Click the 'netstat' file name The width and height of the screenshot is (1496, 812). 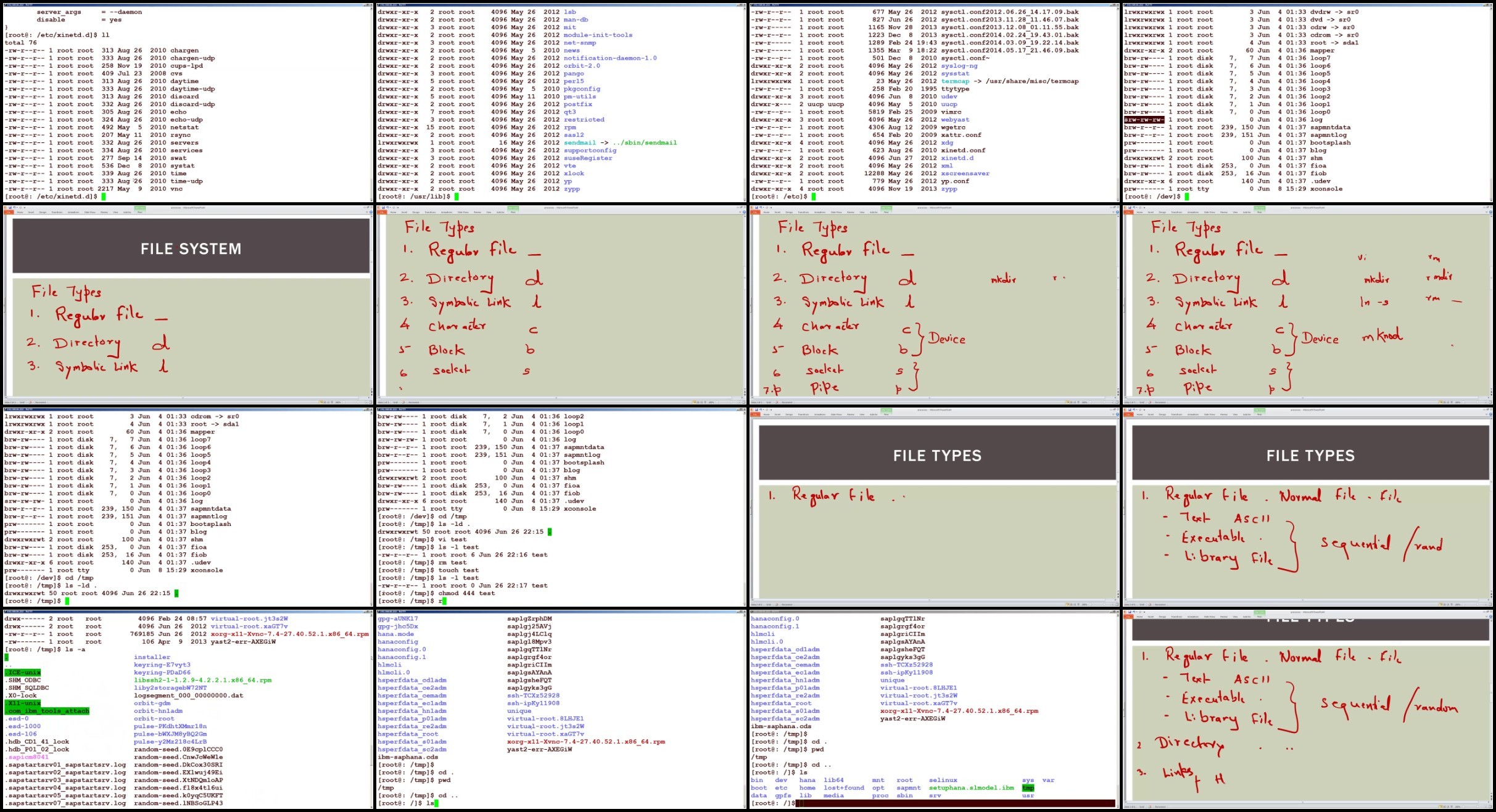(x=184, y=128)
